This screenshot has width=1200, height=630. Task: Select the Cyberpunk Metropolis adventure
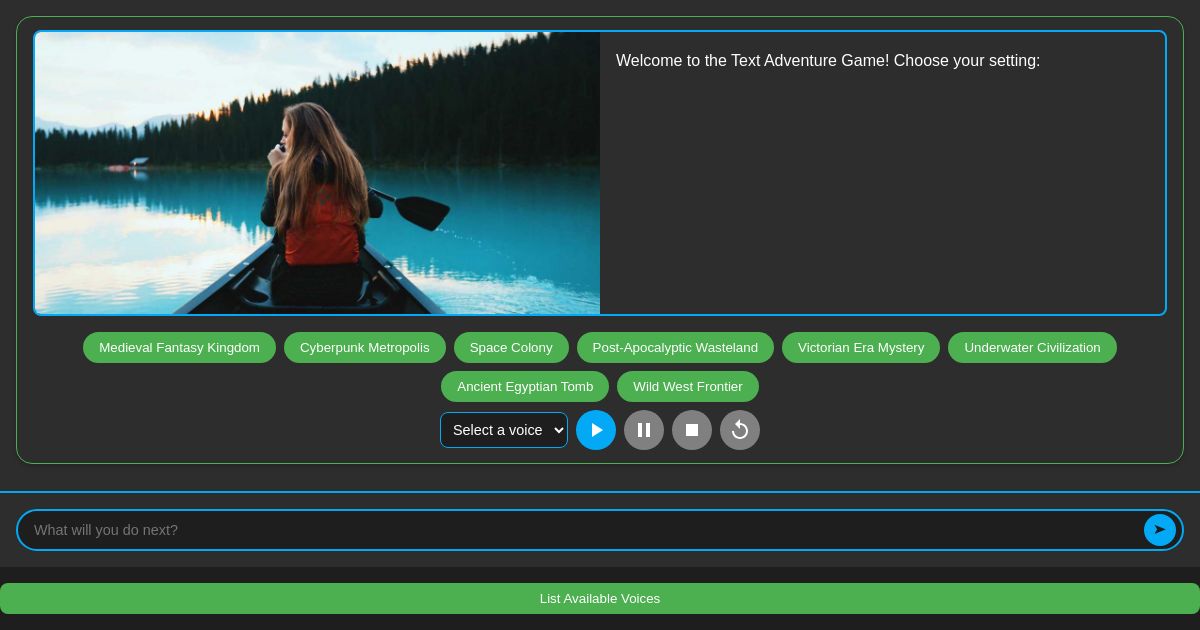pyautogui.click(x=364, y=347)
